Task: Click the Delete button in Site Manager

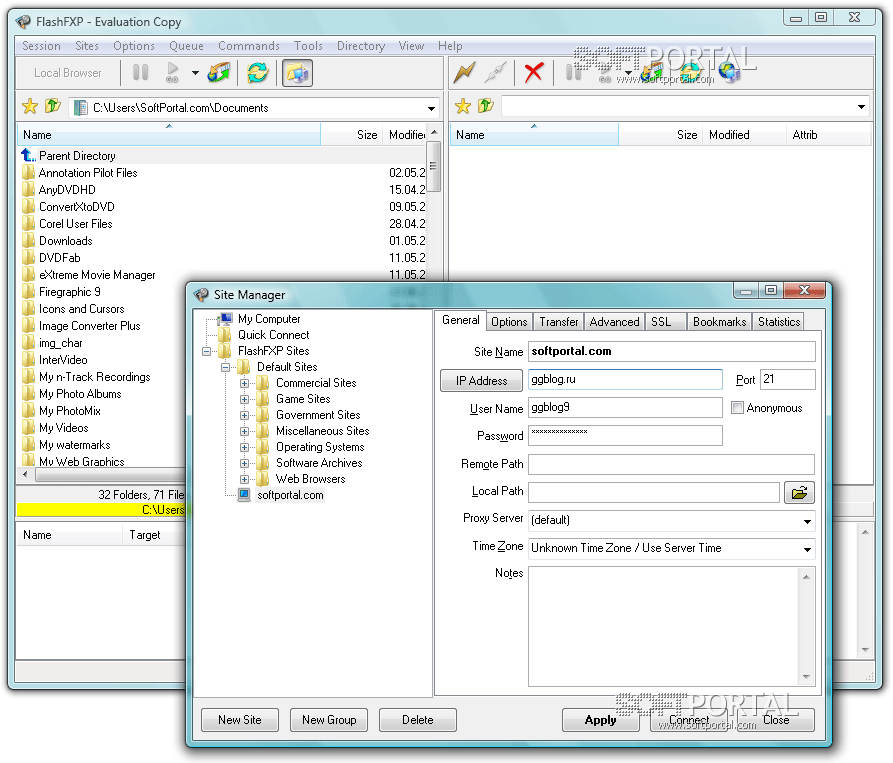Action: tap(417, 720)
